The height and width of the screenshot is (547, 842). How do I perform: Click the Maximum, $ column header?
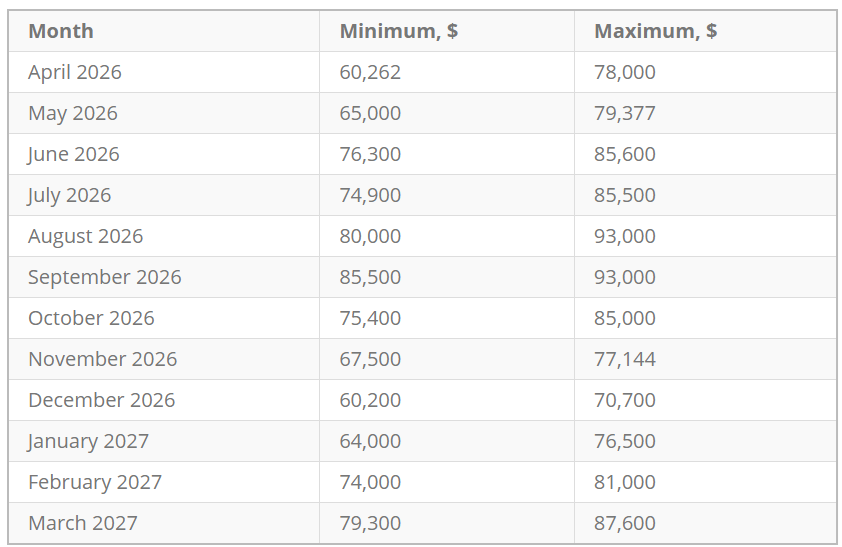(655, 31)
